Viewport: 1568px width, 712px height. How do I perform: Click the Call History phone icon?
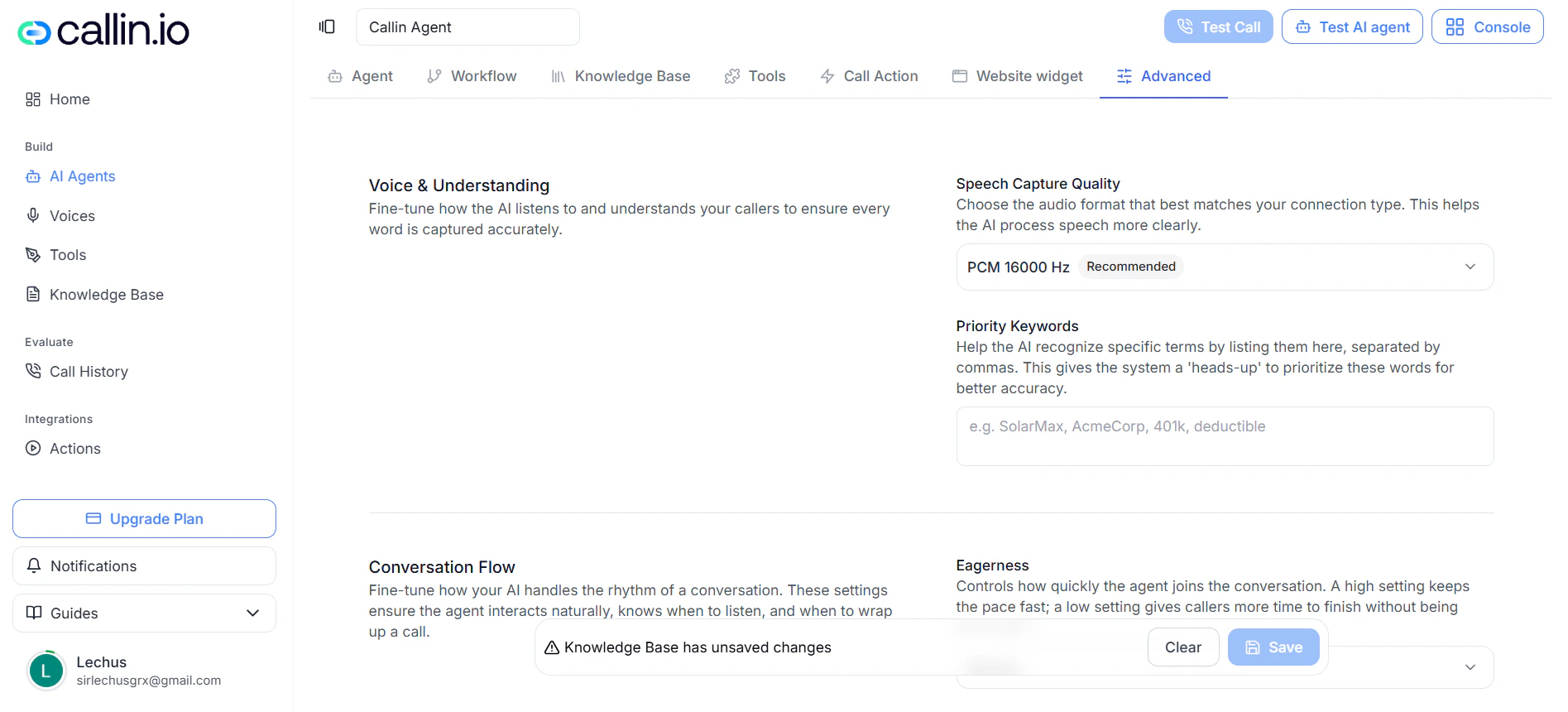click(x=33, y=371)
